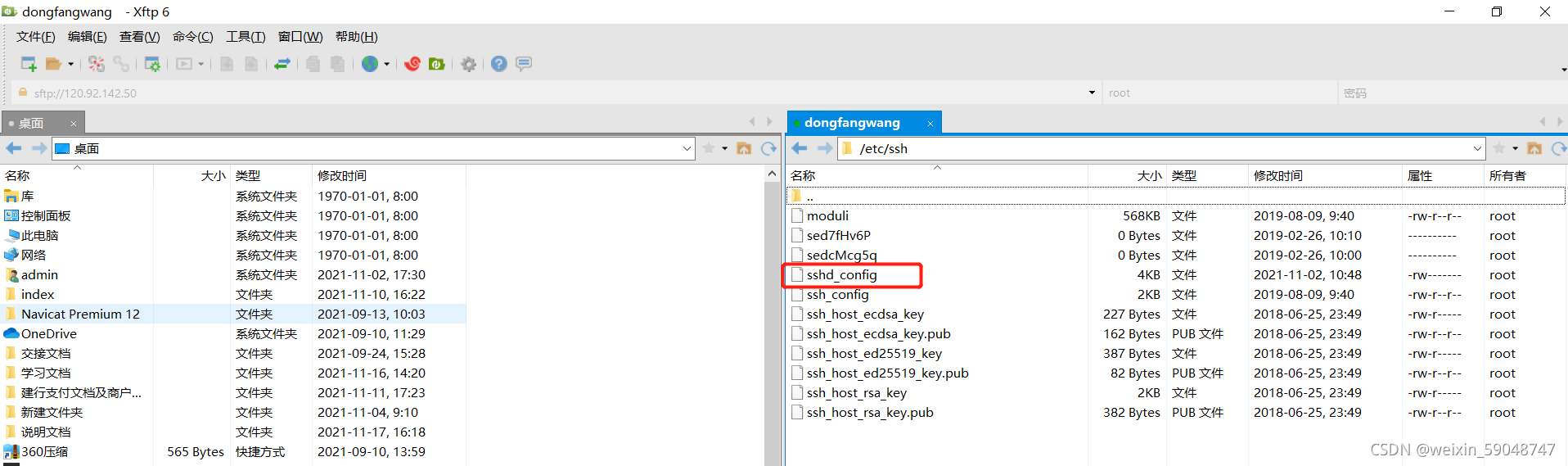This screenshot has width=1568, height=466.
Task: Click the local pane bookmark star
Action: 709,148
